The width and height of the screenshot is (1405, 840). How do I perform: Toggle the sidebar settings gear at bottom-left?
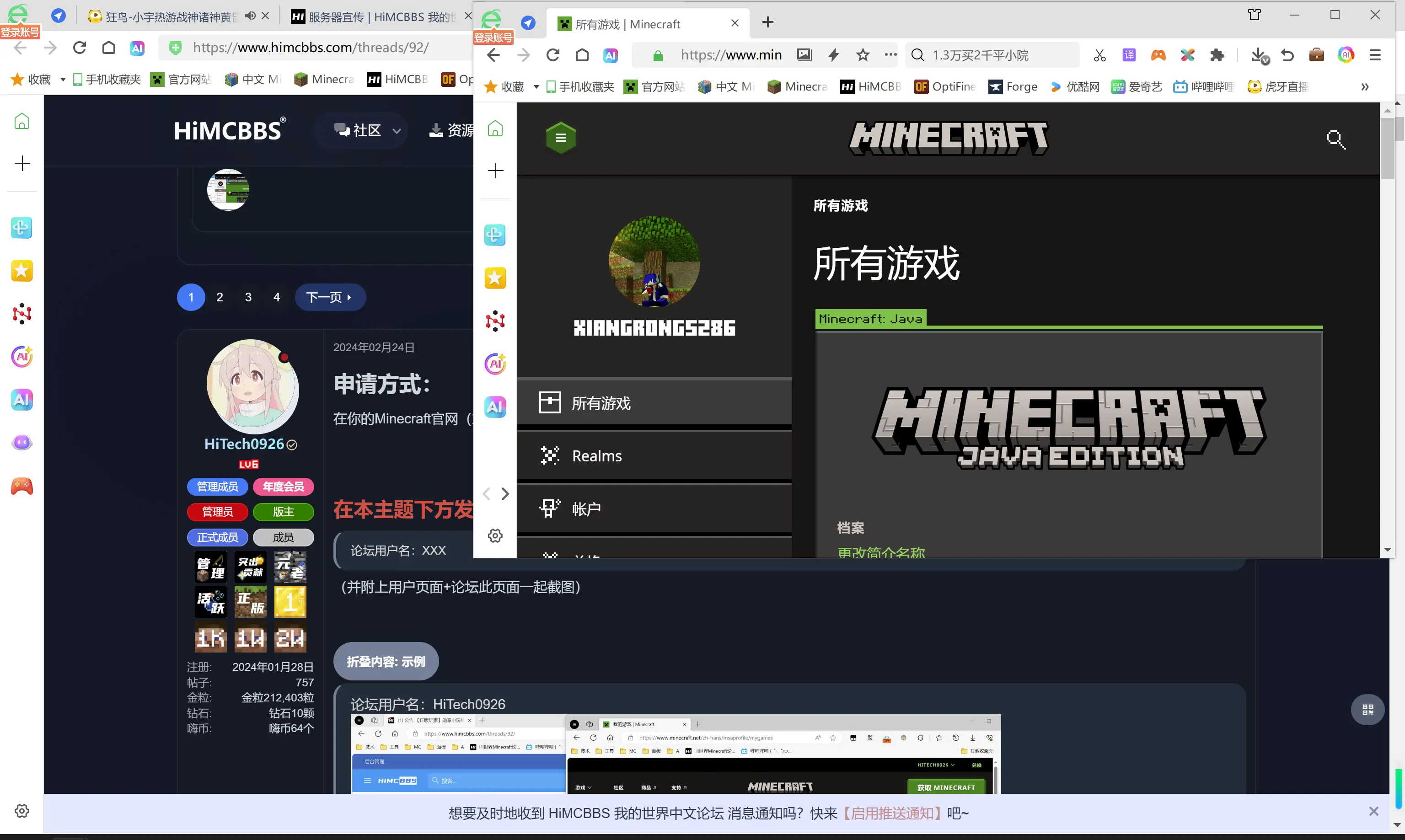(x=21, y=811)
